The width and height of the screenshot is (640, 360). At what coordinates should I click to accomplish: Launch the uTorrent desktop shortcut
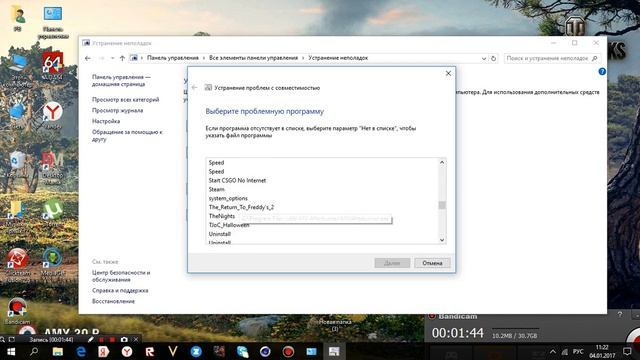click(x=53, y=210)
